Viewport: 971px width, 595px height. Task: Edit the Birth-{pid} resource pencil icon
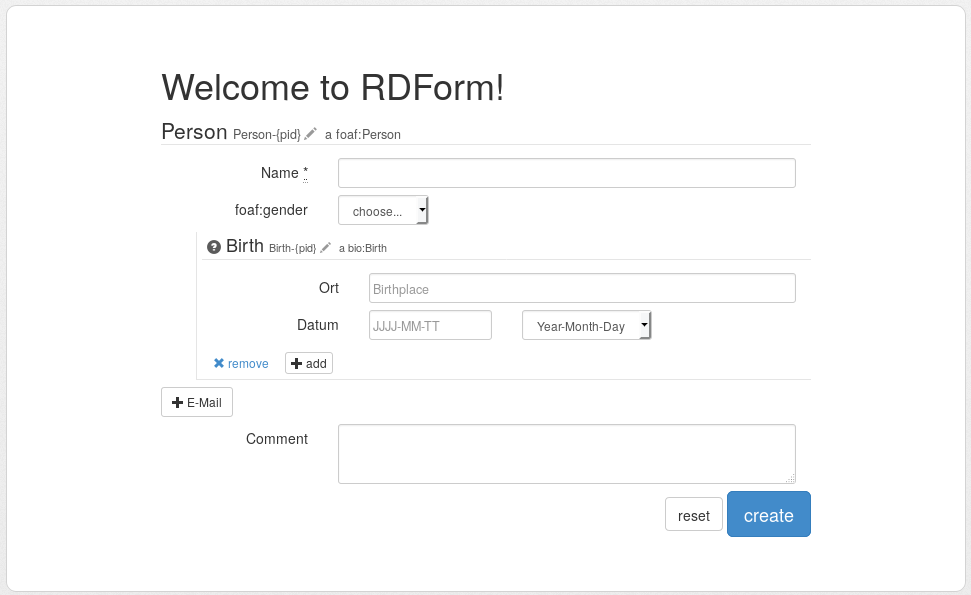coord(325,247)
